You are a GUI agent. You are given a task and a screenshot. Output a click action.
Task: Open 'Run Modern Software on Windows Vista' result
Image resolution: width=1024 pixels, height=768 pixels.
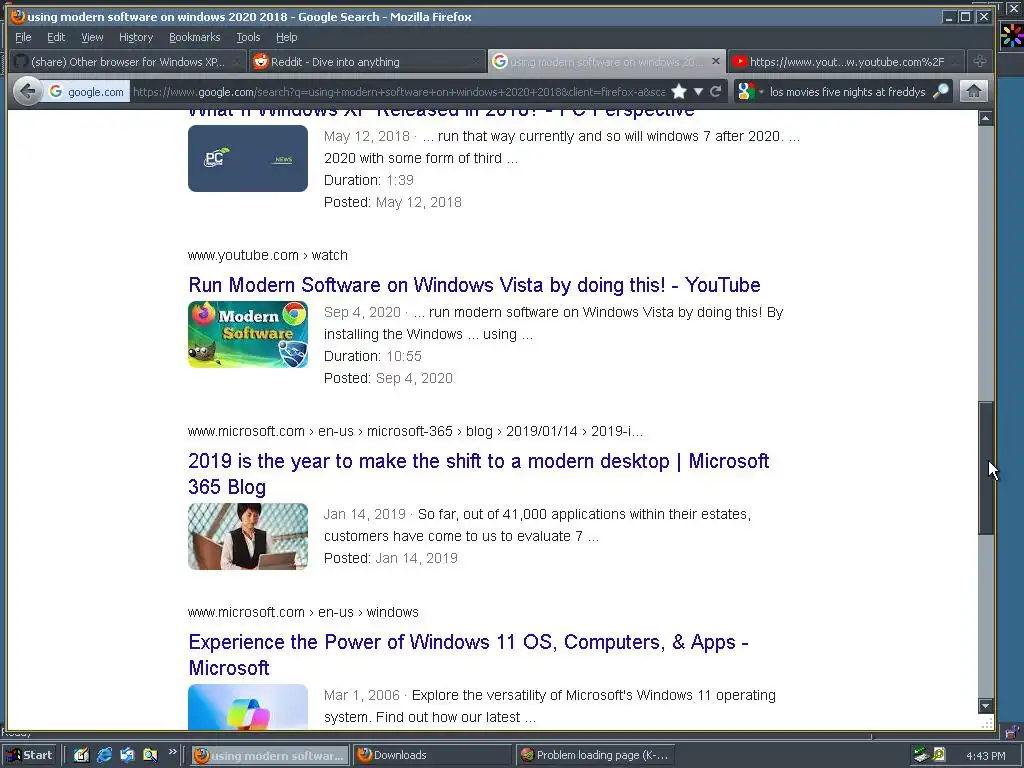(474, 285)
